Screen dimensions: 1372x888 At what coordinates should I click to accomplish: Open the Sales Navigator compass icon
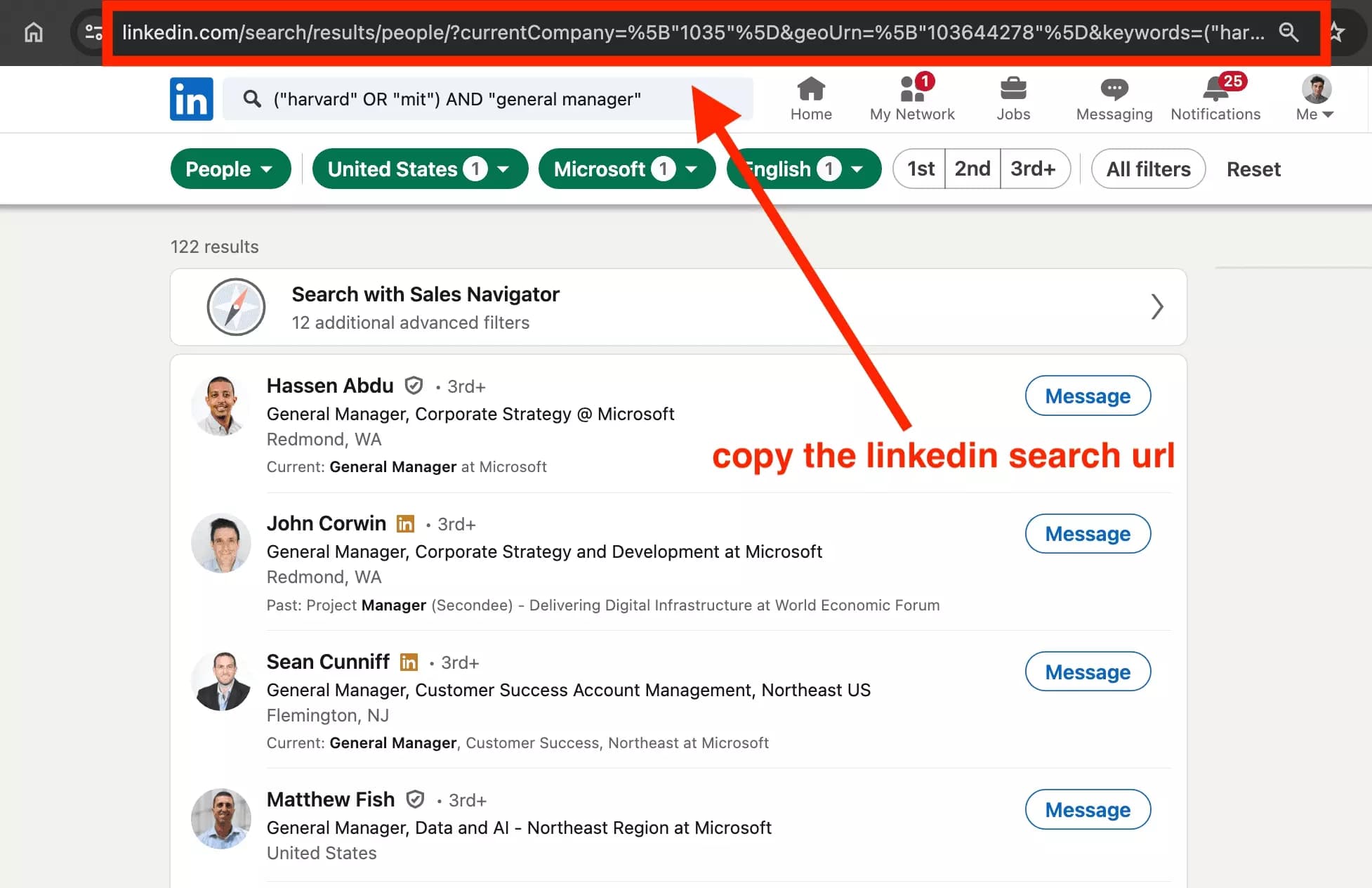(x=236, y=307)
